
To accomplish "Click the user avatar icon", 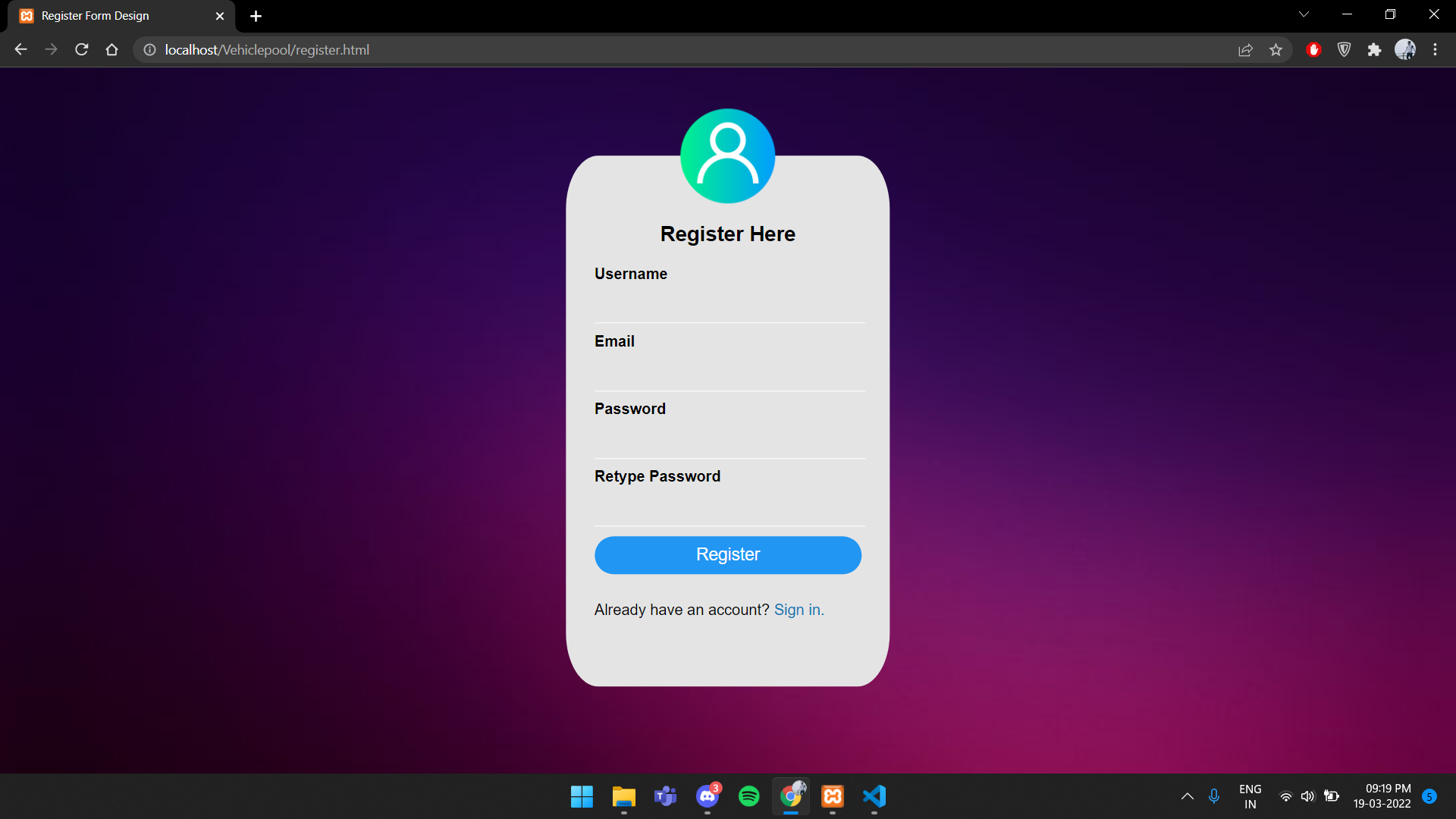I will click(x=727, y=156).
